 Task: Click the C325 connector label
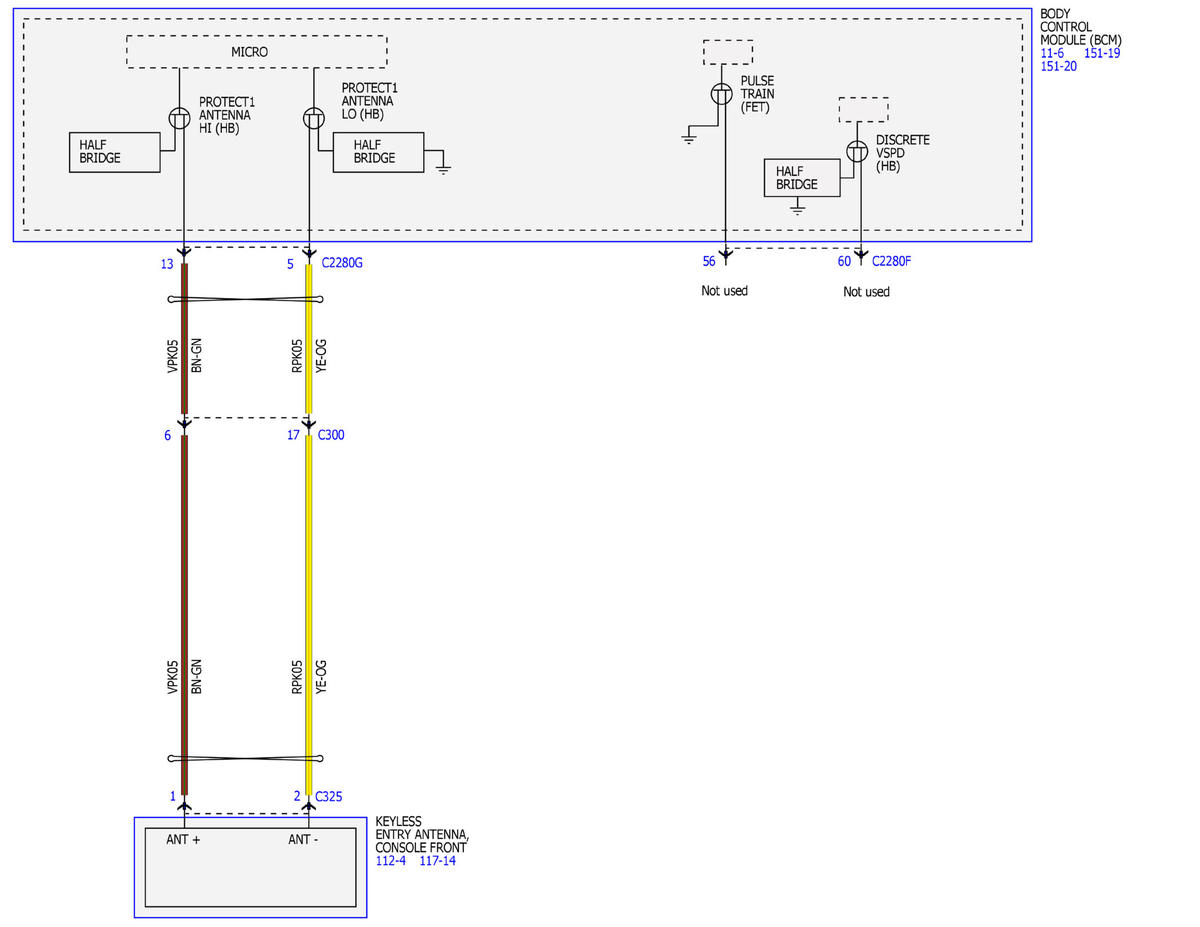(330, 796)
